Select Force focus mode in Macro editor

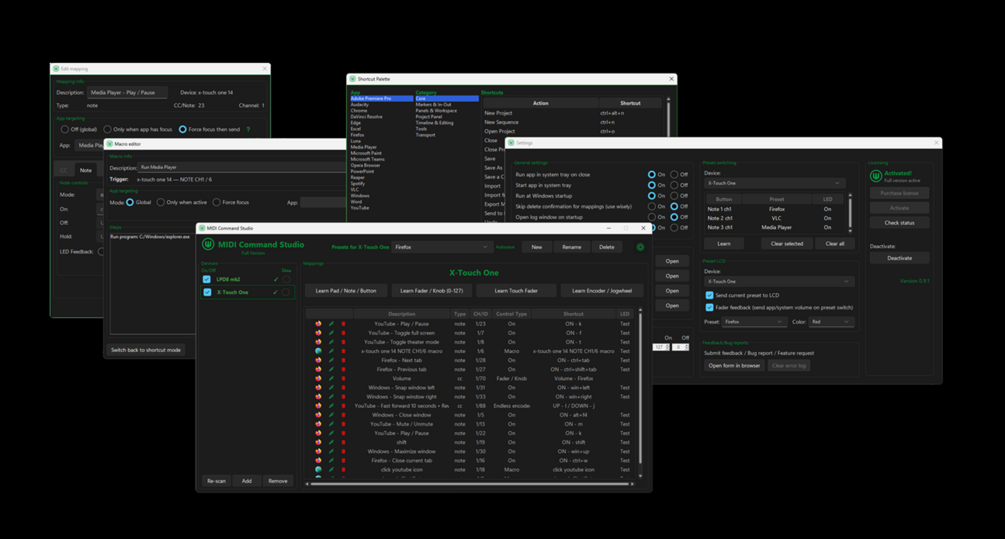(217, 203)
